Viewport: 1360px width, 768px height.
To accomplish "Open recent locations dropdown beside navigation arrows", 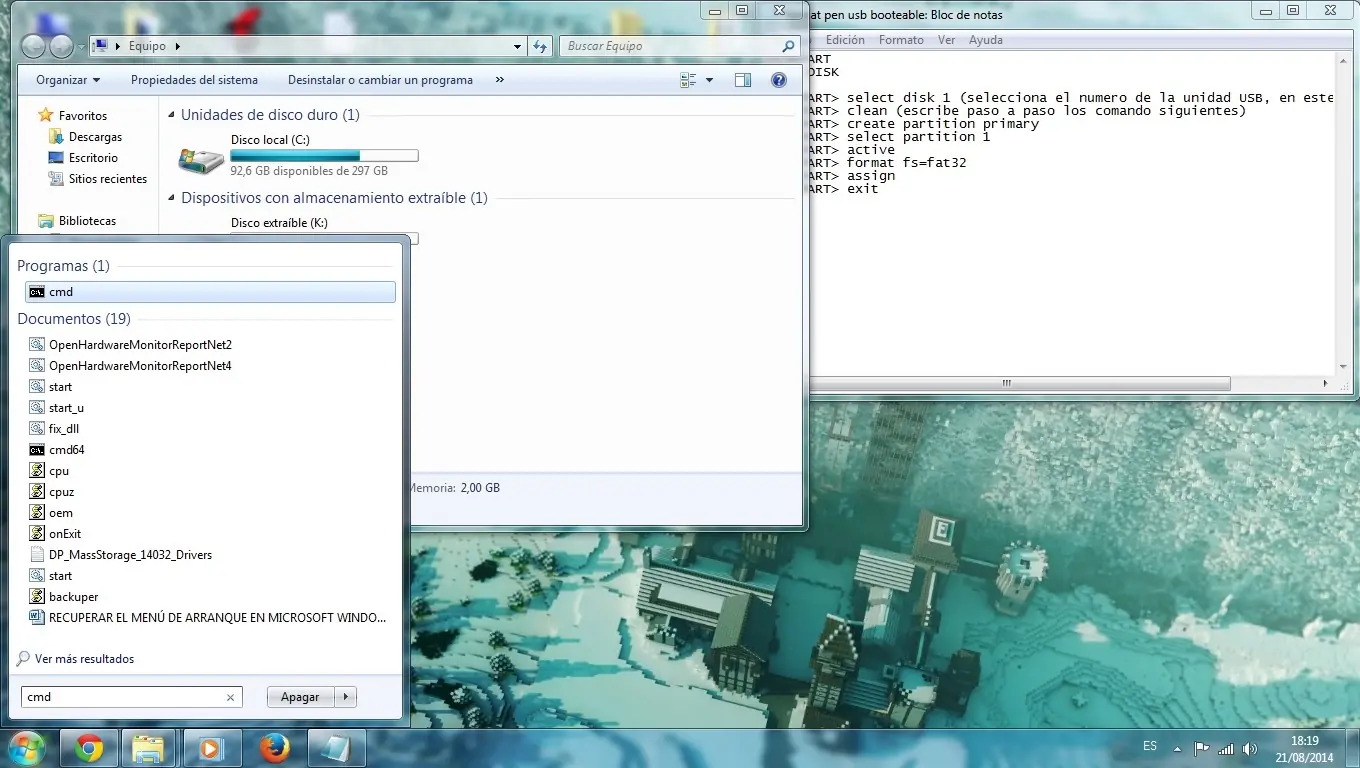I will coord(80,47).
